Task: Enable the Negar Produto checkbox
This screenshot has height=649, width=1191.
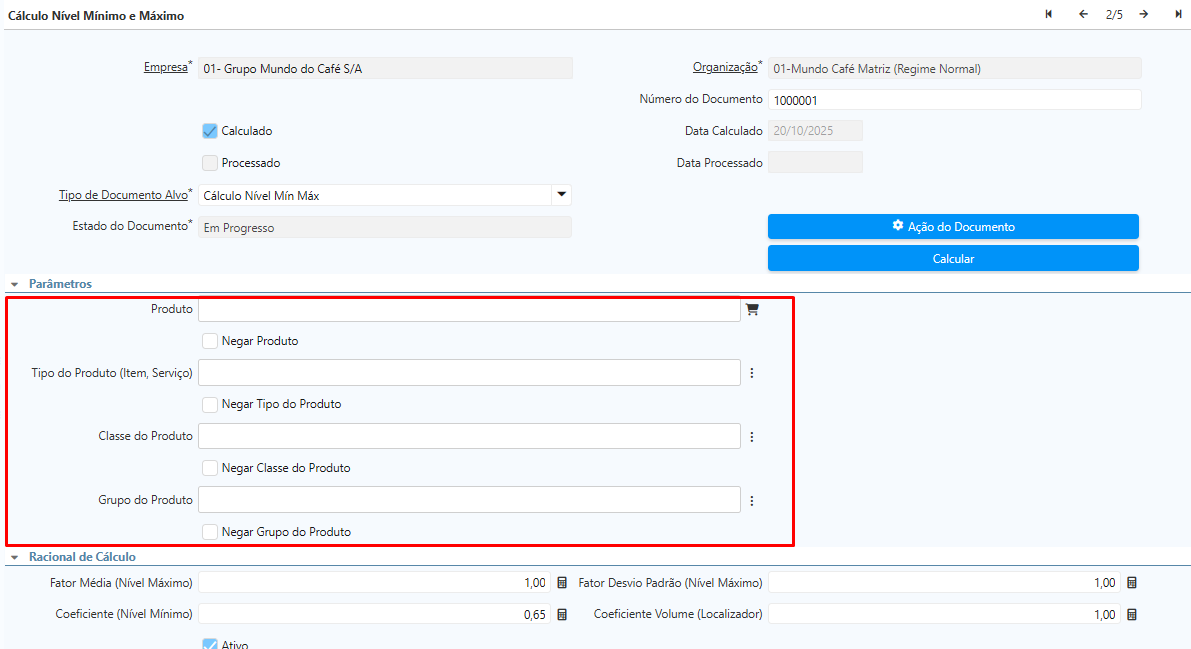Action: click(x=210, y=341)
